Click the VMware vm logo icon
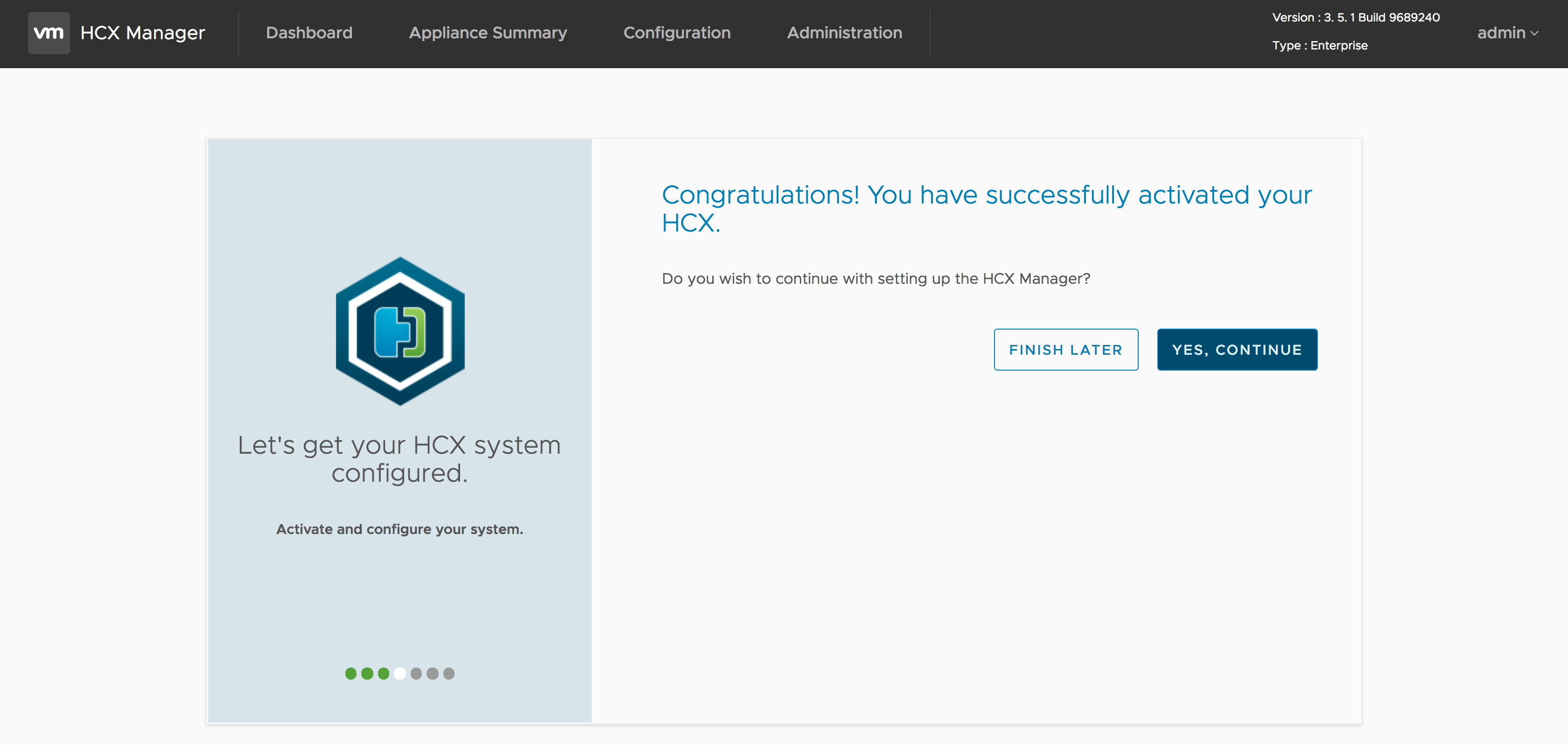Image resolution: width=1568 pixels, height=745 pixels. [x=49, y=33]
